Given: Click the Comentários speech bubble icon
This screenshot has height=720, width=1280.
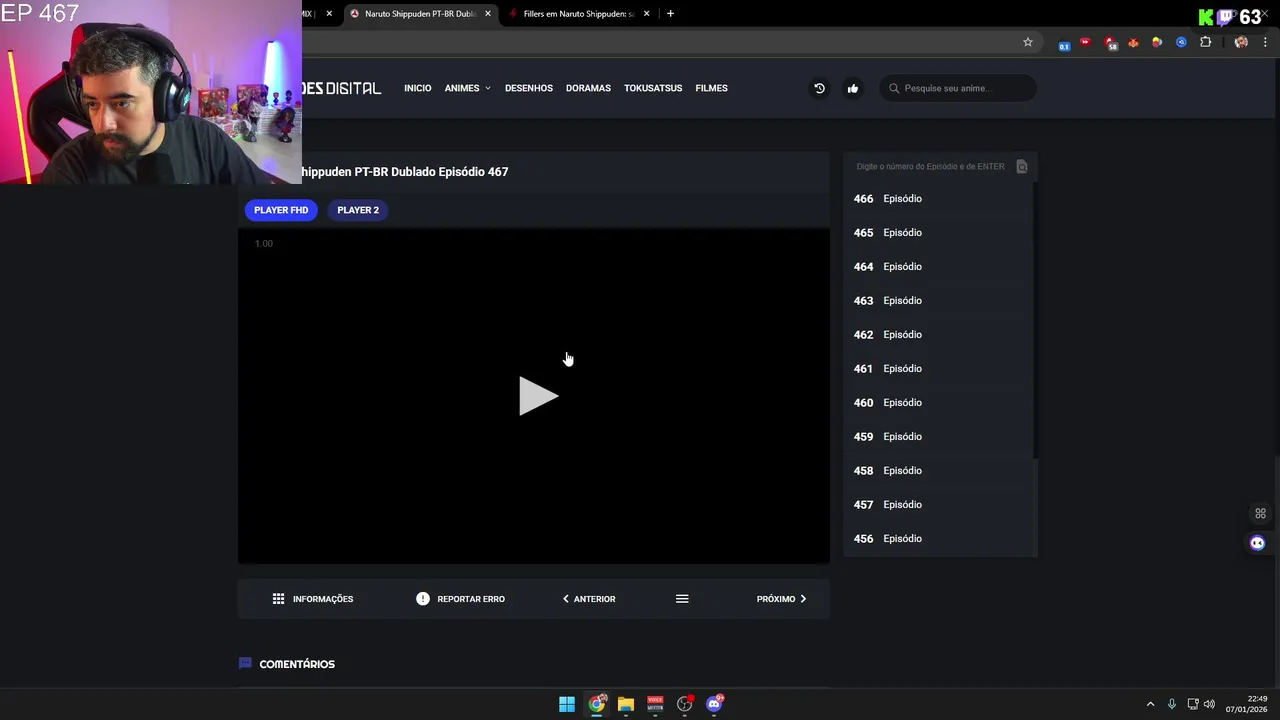Looking at the screenshot, I should click(x=245, y=663).
